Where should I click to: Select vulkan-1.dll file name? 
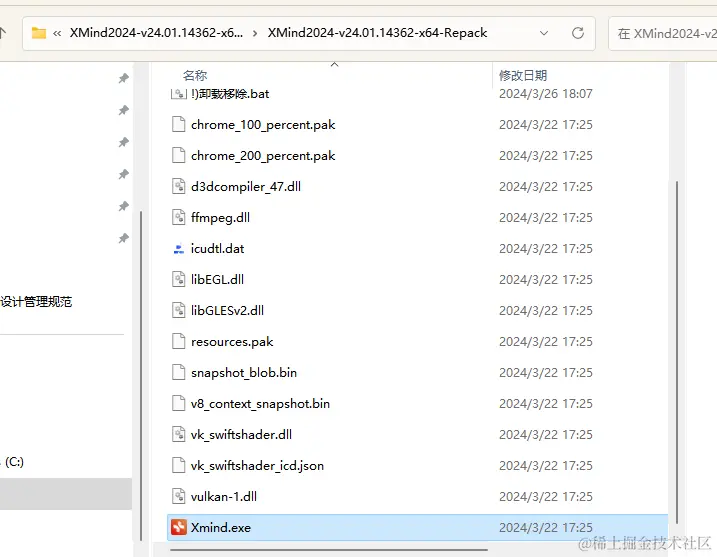pyautogui.click(x=224, y=497)
